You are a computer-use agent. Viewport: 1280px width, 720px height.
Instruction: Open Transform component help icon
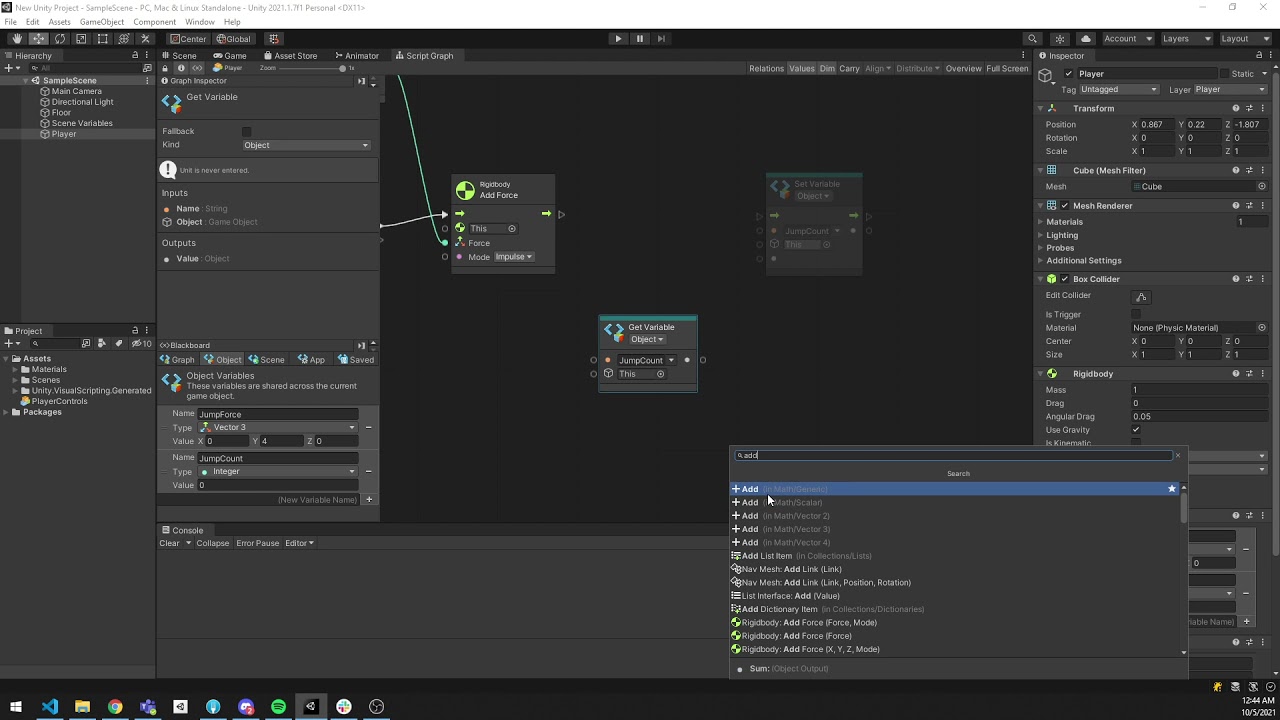[x=1235, y=108]
